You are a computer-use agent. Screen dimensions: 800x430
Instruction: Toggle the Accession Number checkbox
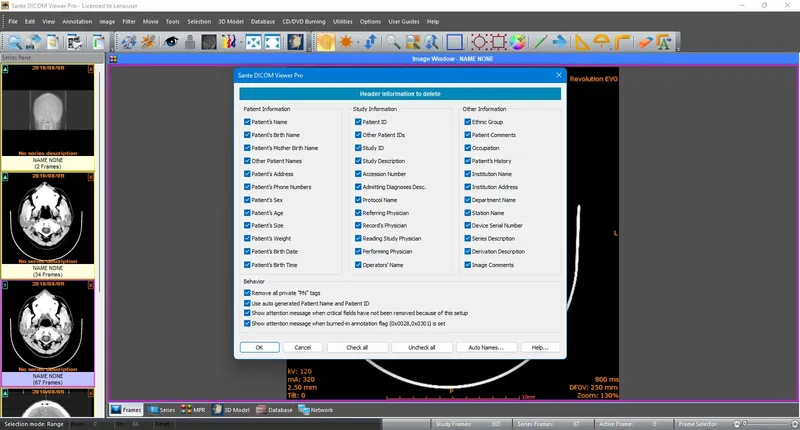358,174
